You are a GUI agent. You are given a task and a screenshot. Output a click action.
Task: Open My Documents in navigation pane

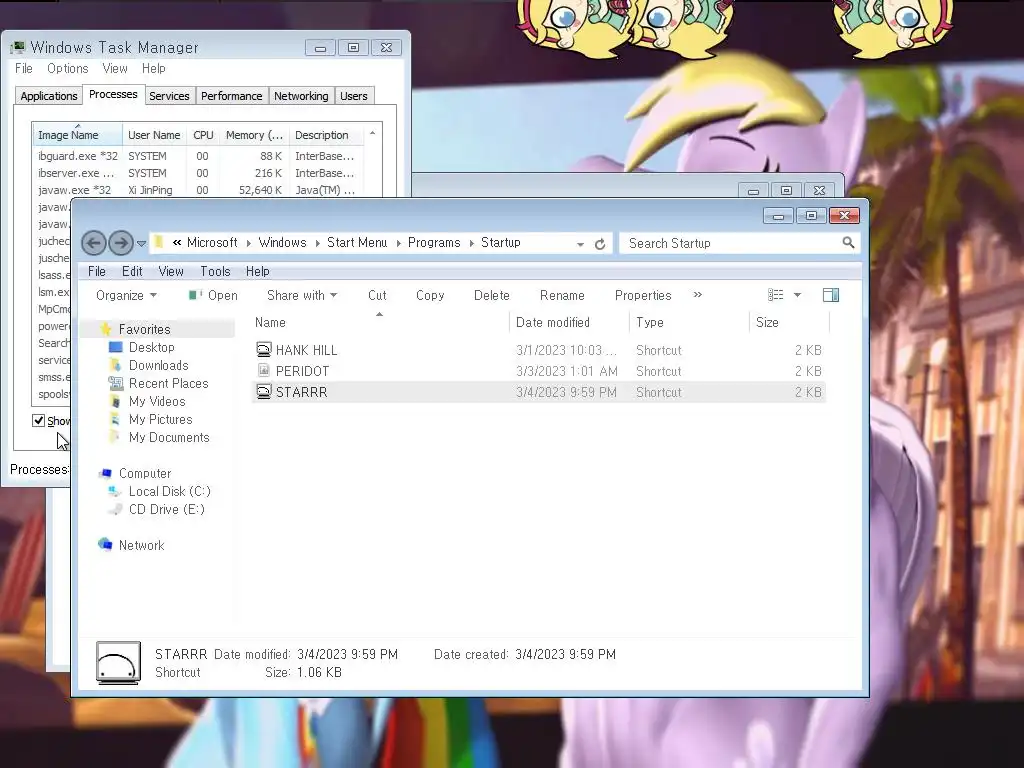point(168,438)
